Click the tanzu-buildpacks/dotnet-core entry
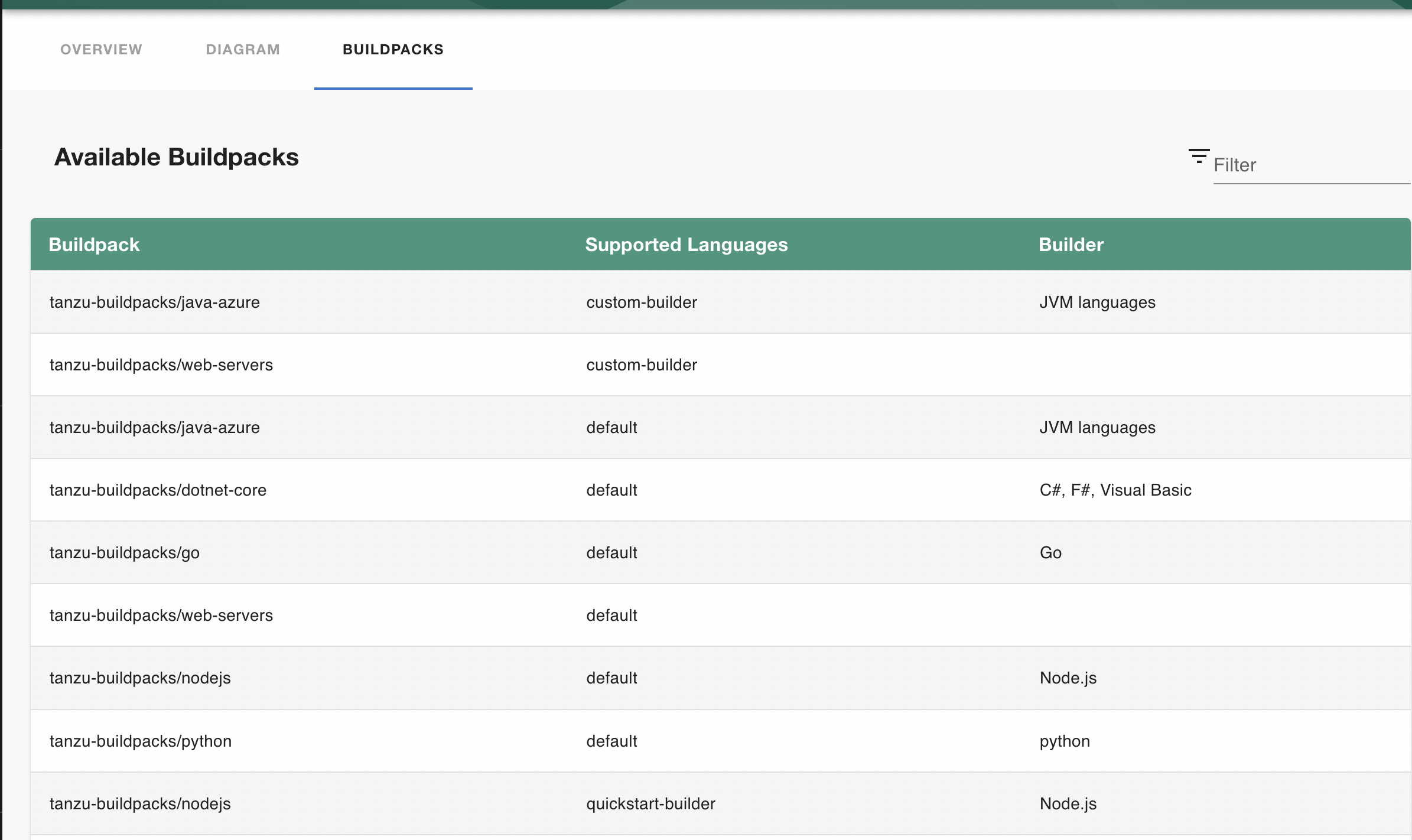 click(158, 490)
